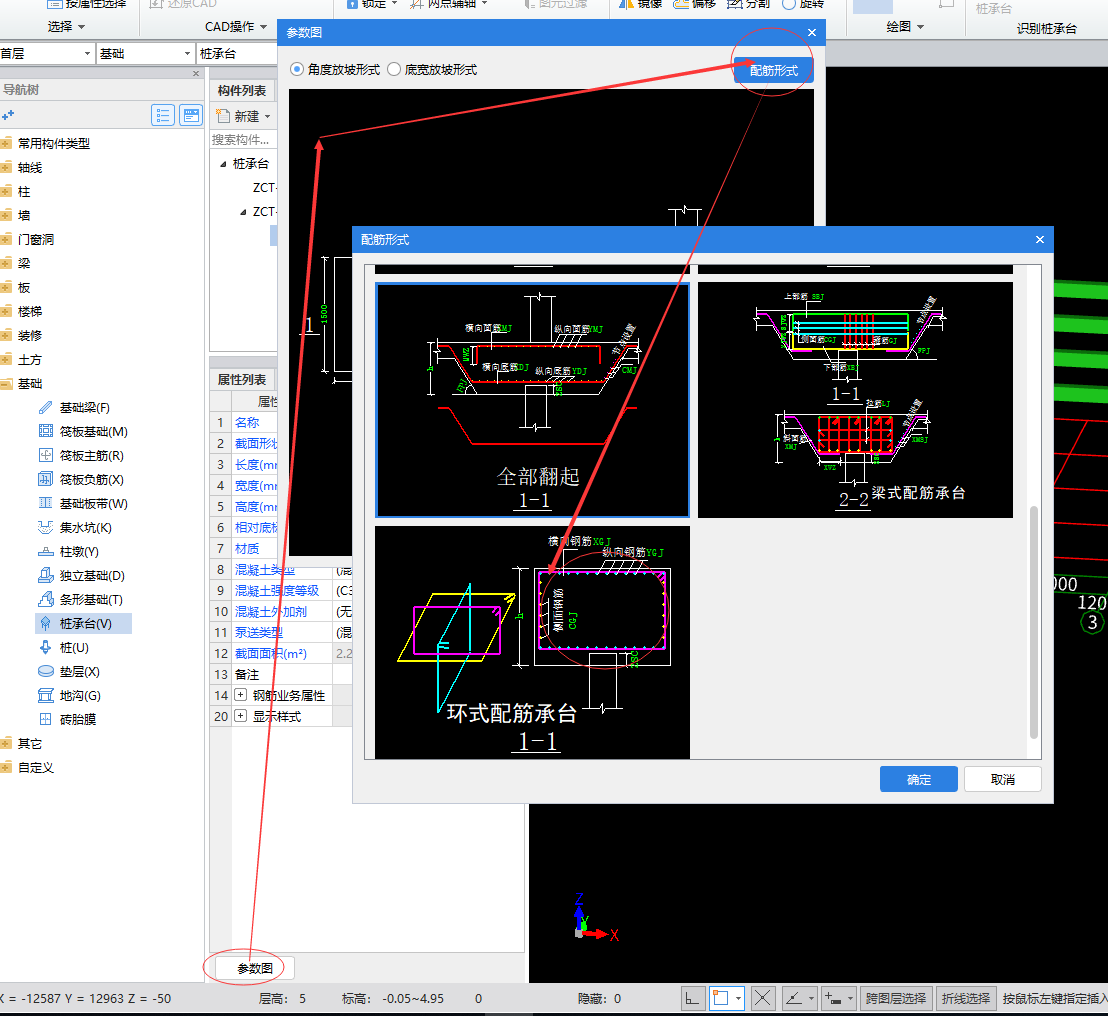Image resolution: width=1108 pixels, height=1016 pixels.
Task: Toggle 折线选择 in status bar
Action: coord(966,998)
